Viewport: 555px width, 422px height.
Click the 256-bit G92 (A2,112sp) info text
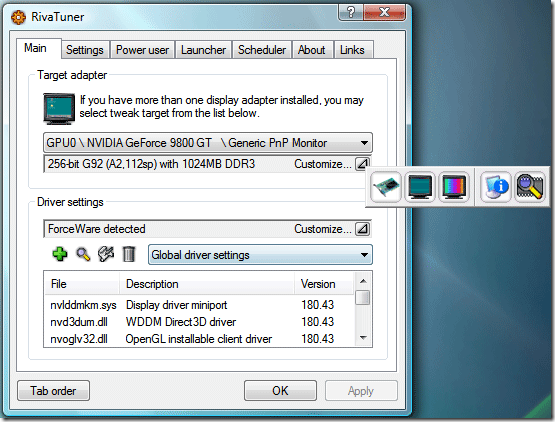click(x=151, y=164)
